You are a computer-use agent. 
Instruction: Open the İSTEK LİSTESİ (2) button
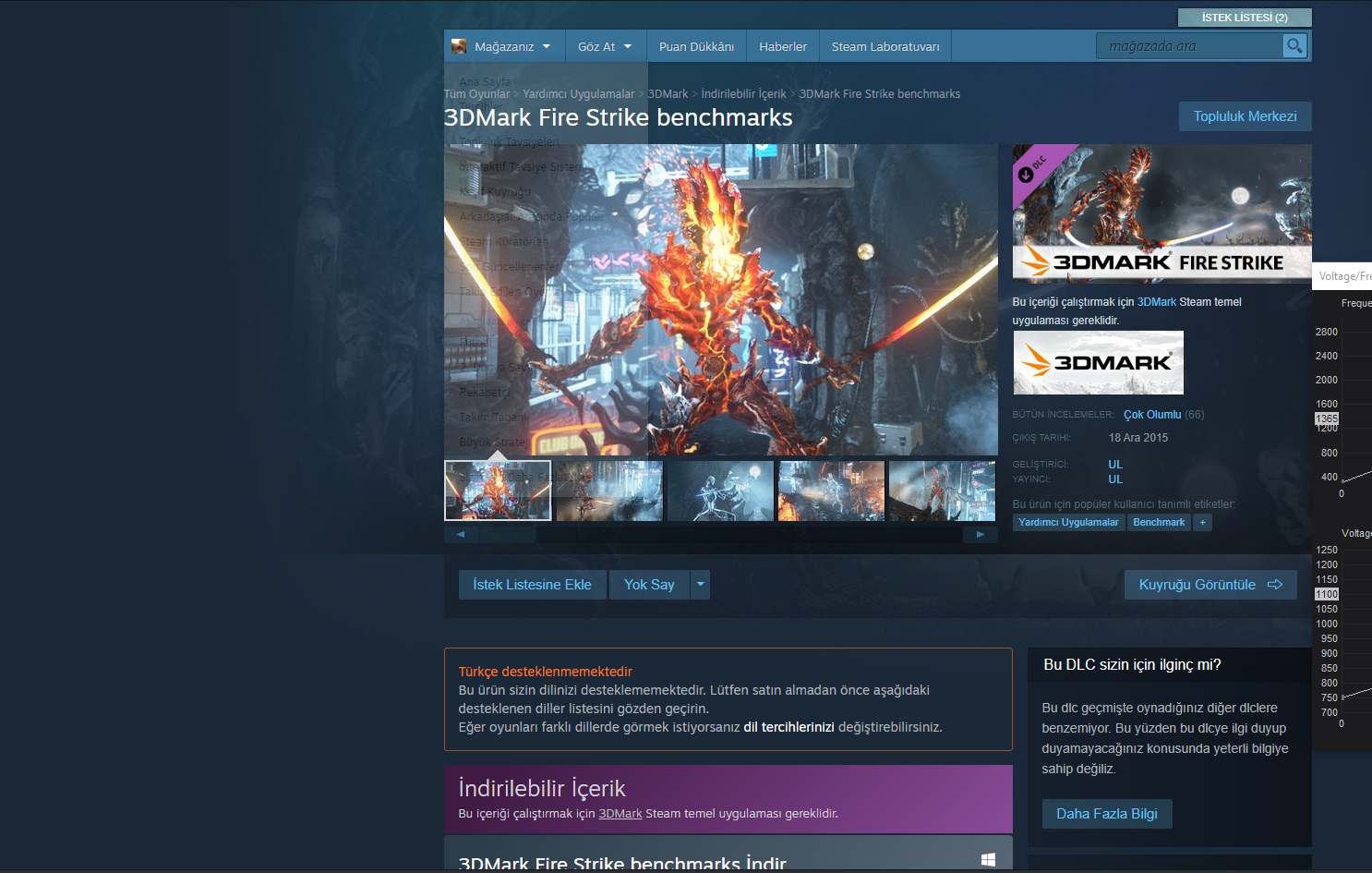click(1245, 18)
